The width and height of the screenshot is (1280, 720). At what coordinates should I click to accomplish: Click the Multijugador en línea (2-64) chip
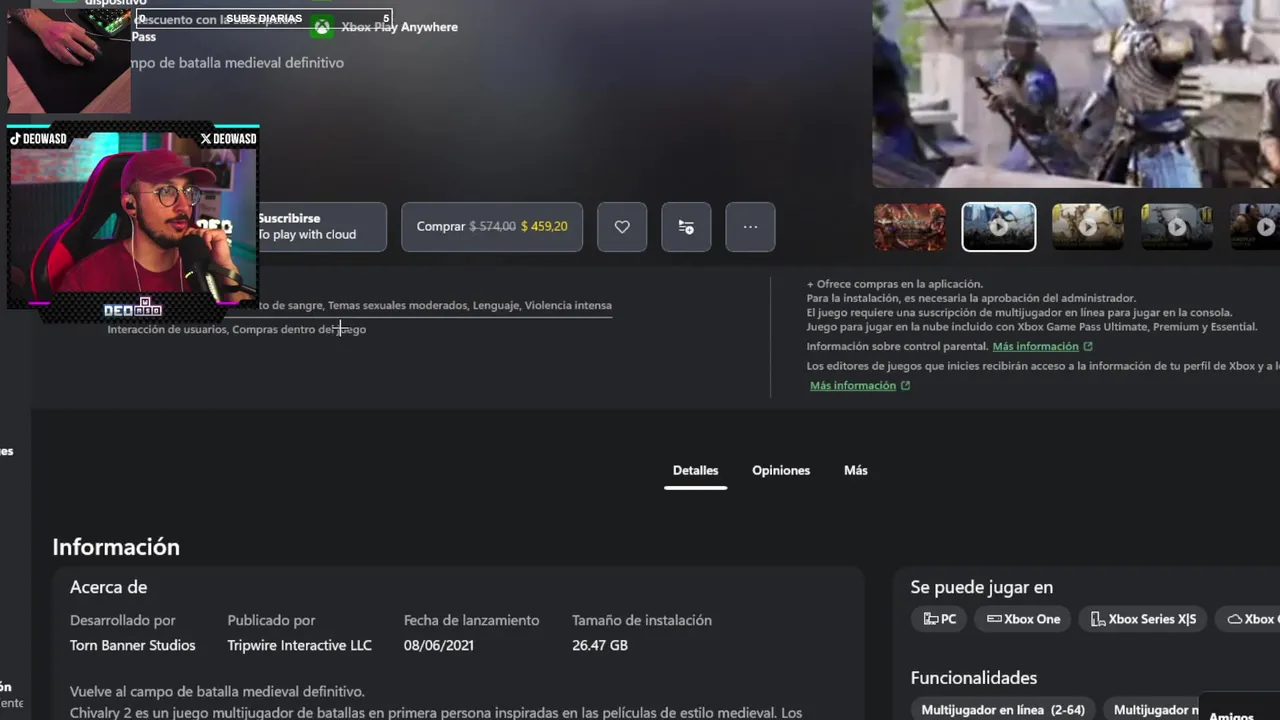1003,710
